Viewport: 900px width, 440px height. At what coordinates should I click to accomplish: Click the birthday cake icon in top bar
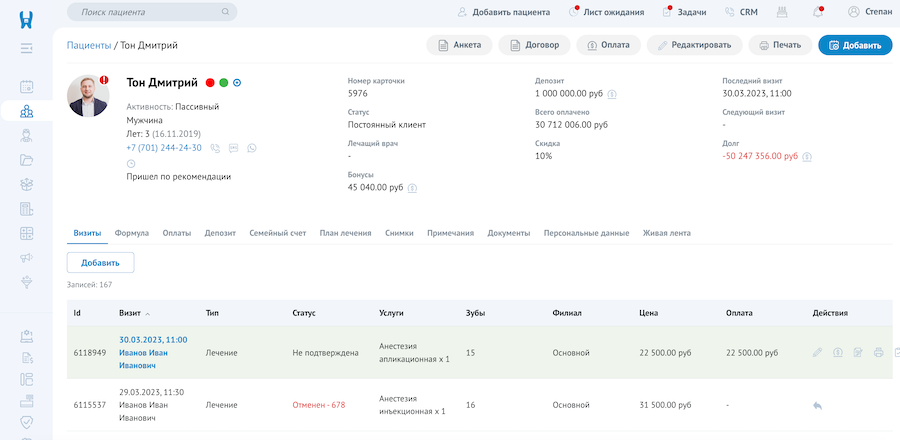pos(784,12)
